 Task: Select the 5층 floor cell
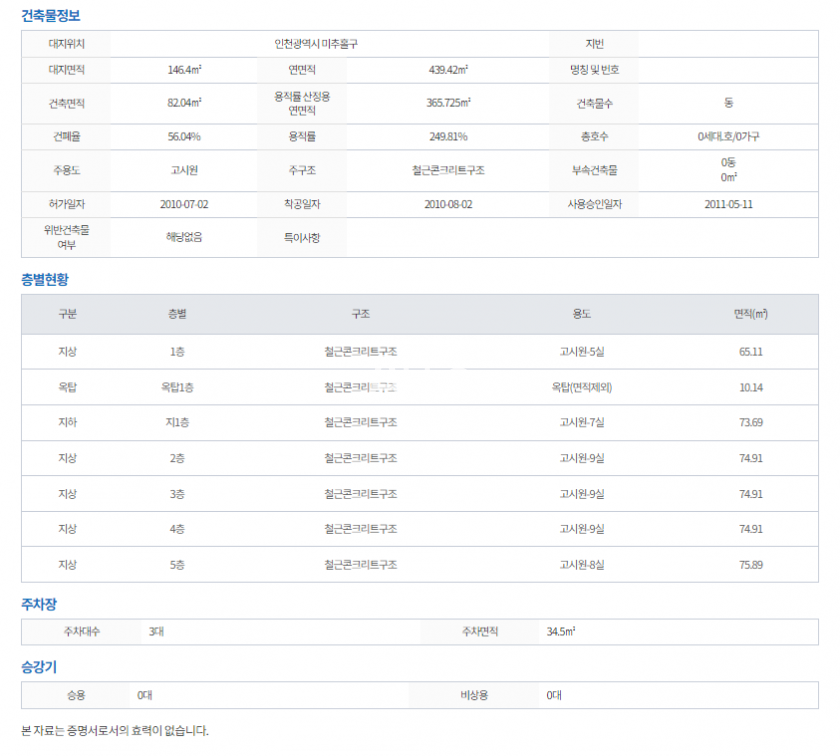[177, 565]
